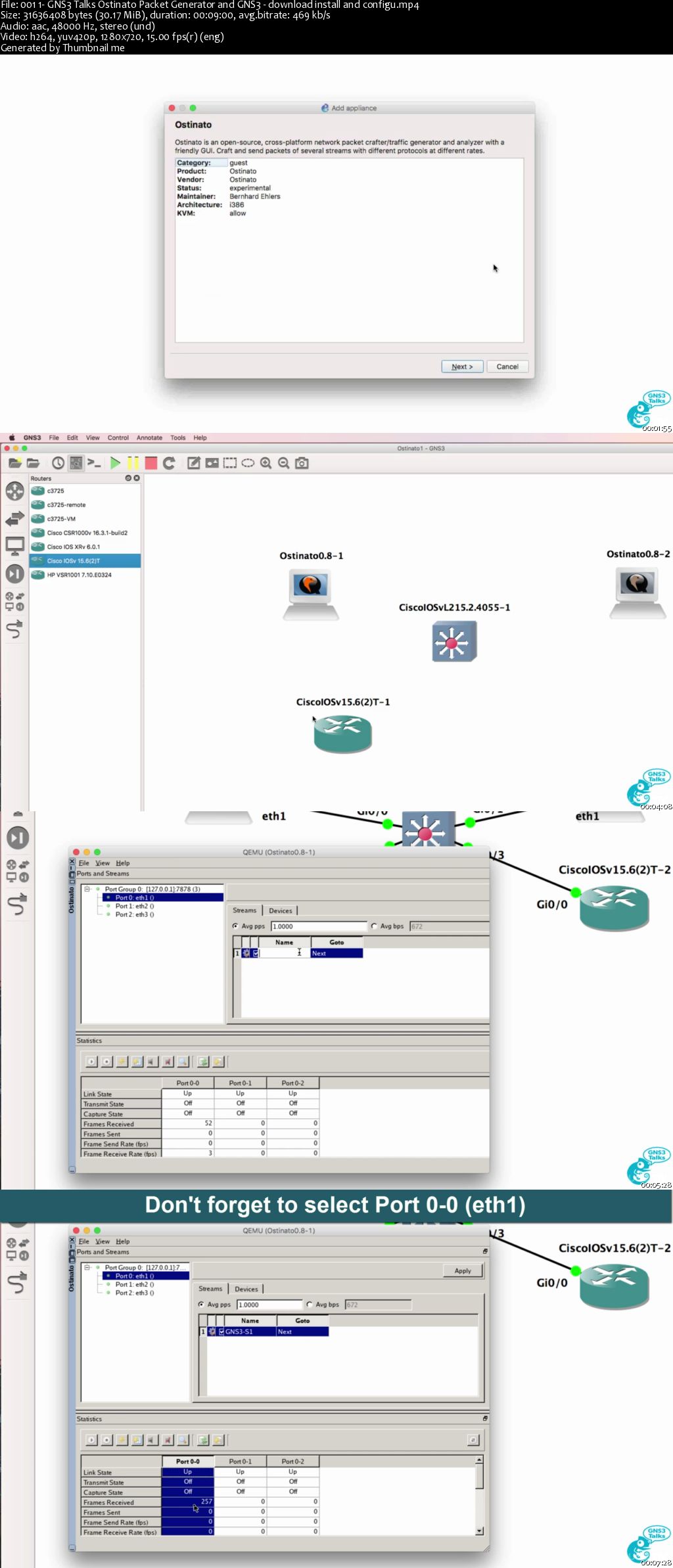Click the CiscoIOSv15.6(2)T-1 router node
Screen dimensions: 673x1568
342,733
